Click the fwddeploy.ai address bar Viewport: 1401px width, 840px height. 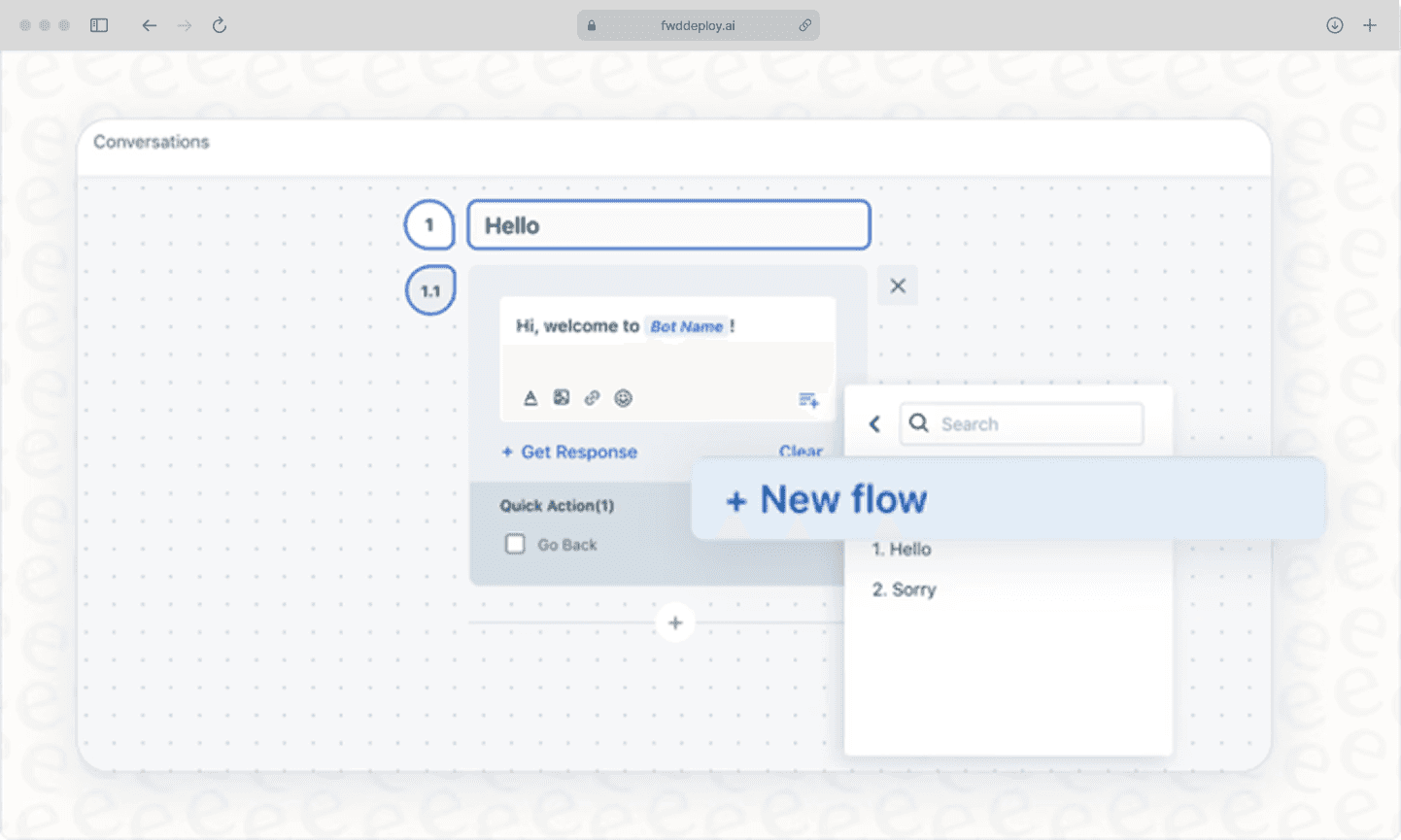[x=698, y=26]
